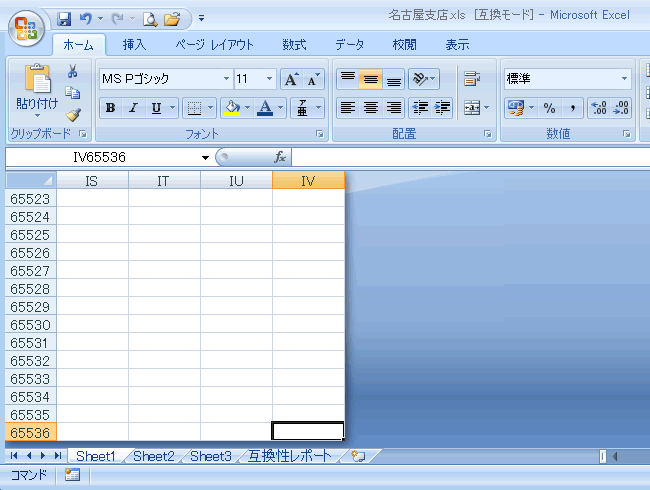Open the text orientation button

point(424,79)
